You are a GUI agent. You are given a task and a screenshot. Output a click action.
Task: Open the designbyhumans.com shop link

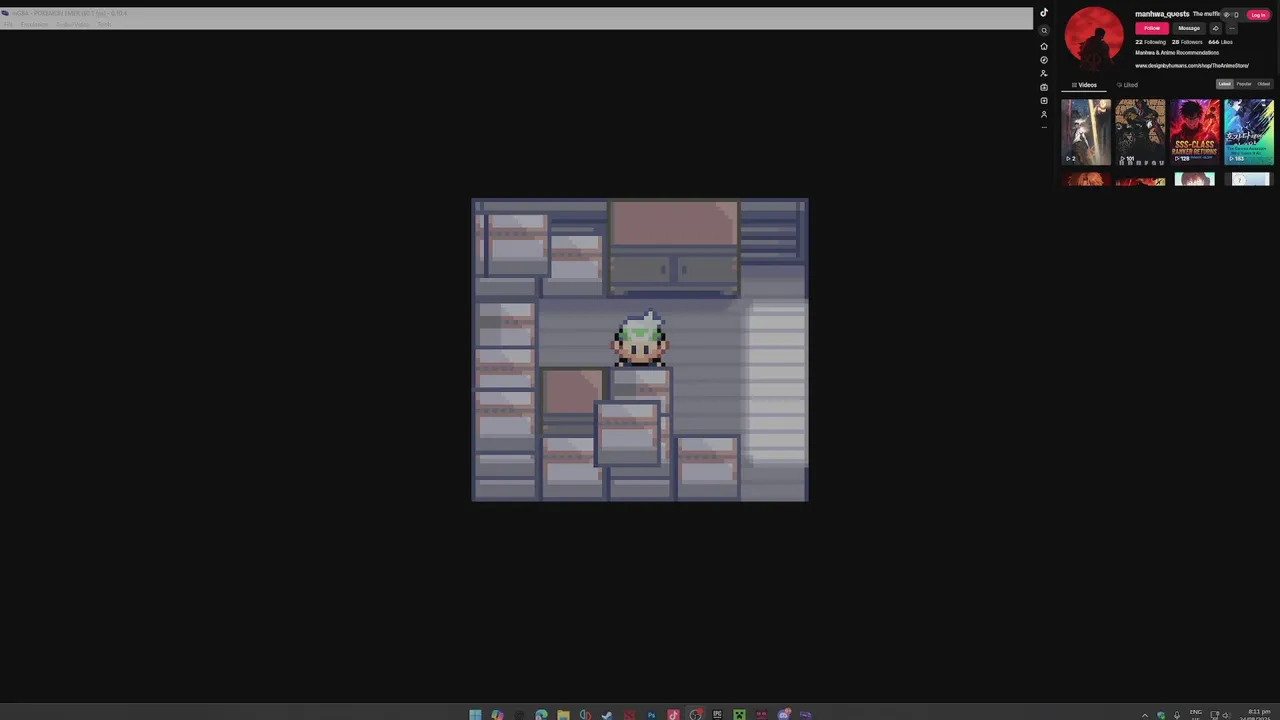(x=1192, y=66)
